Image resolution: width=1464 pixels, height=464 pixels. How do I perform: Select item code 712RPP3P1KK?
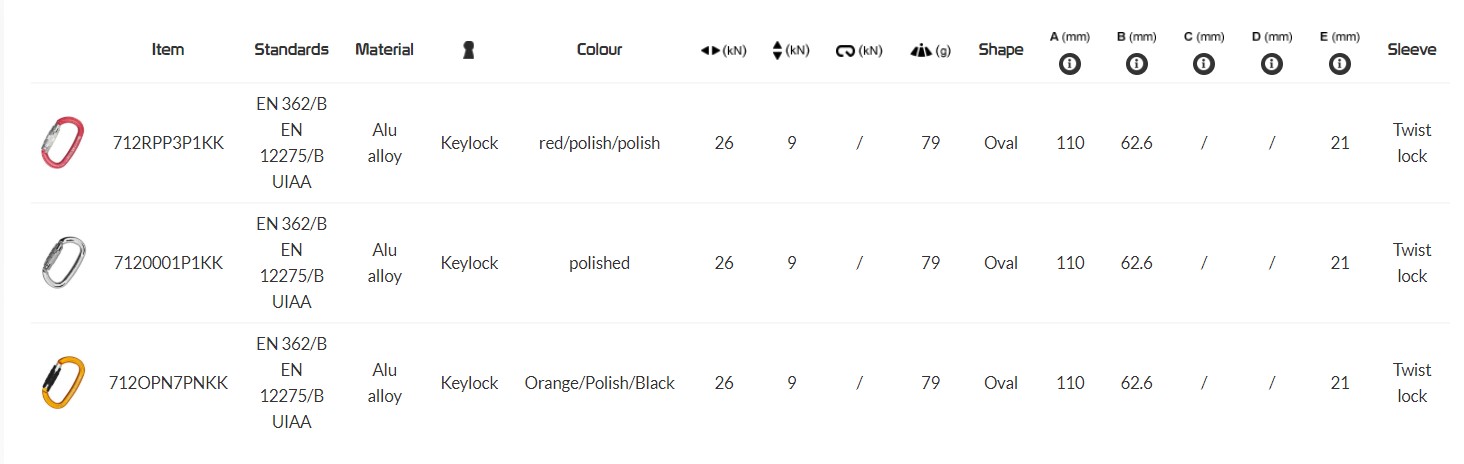coord(168,143)
